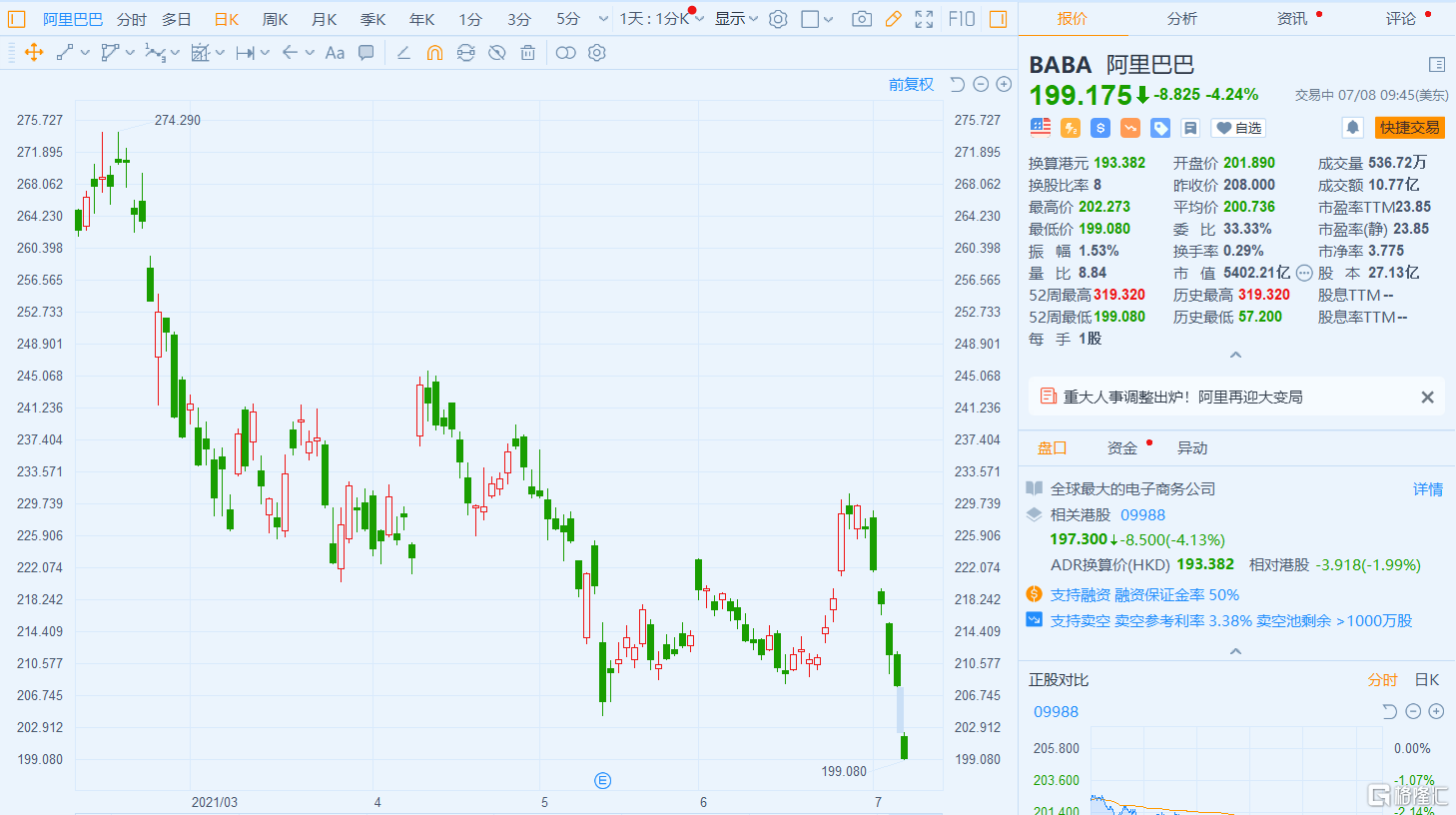Open the F10 company info button
This screenshot has width=1456, height=815.
(x=962, y=19)
